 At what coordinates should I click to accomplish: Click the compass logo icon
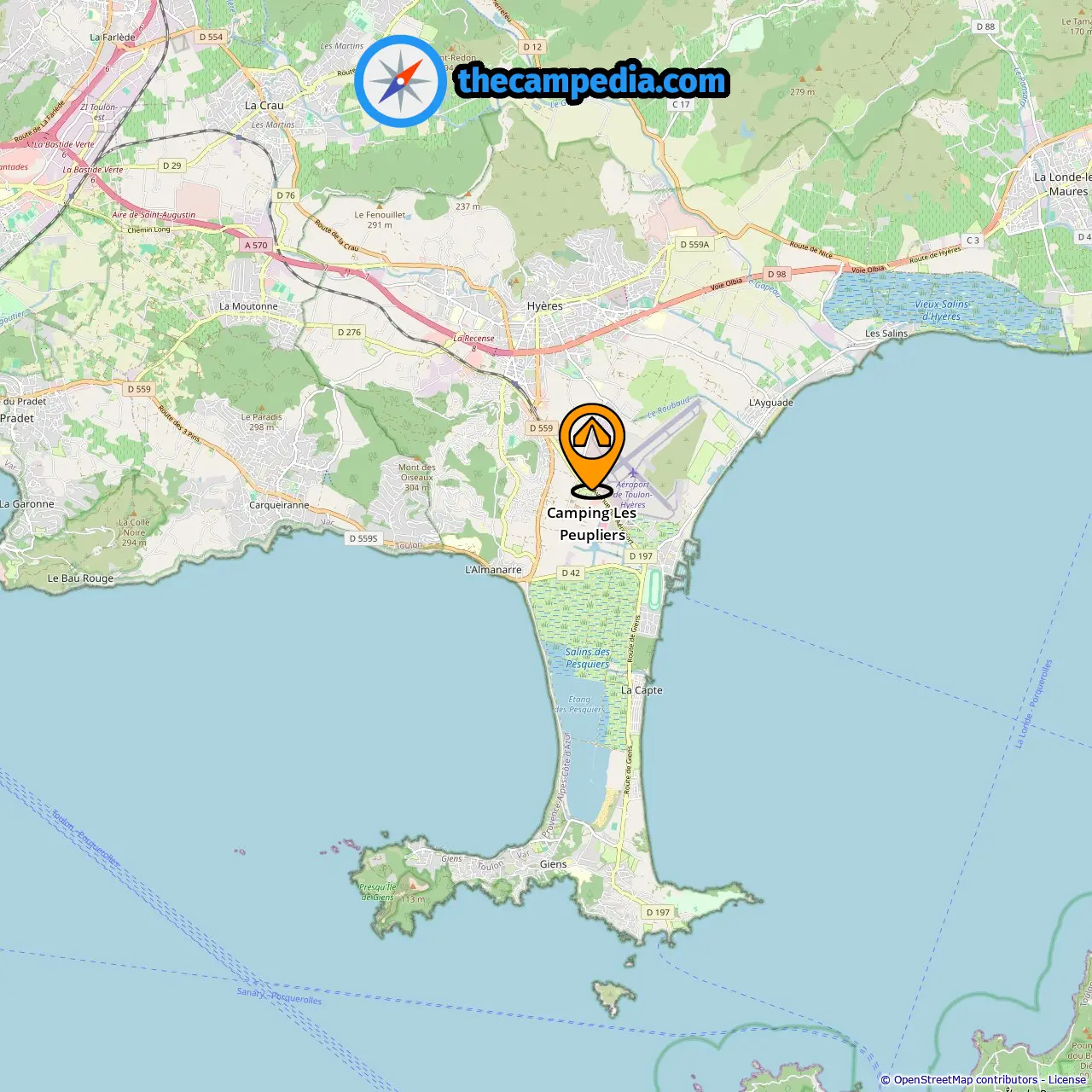coord(400,82)
